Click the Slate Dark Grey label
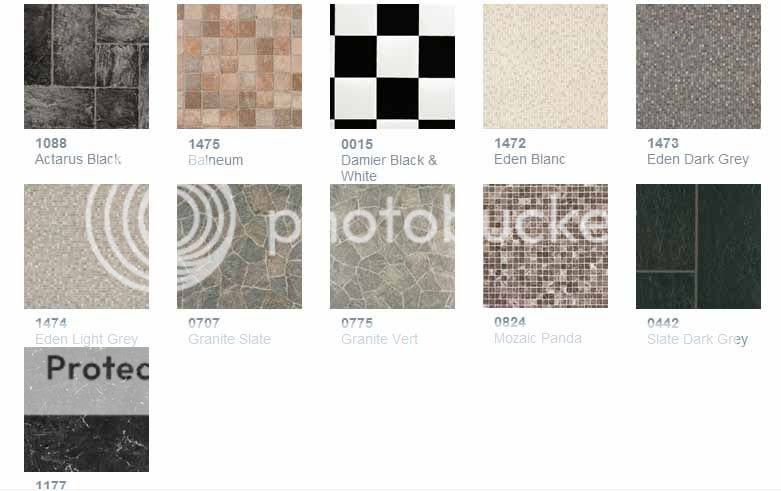This screenshot has width=781, height=491. pyautogui.click(x=697, y=339)
